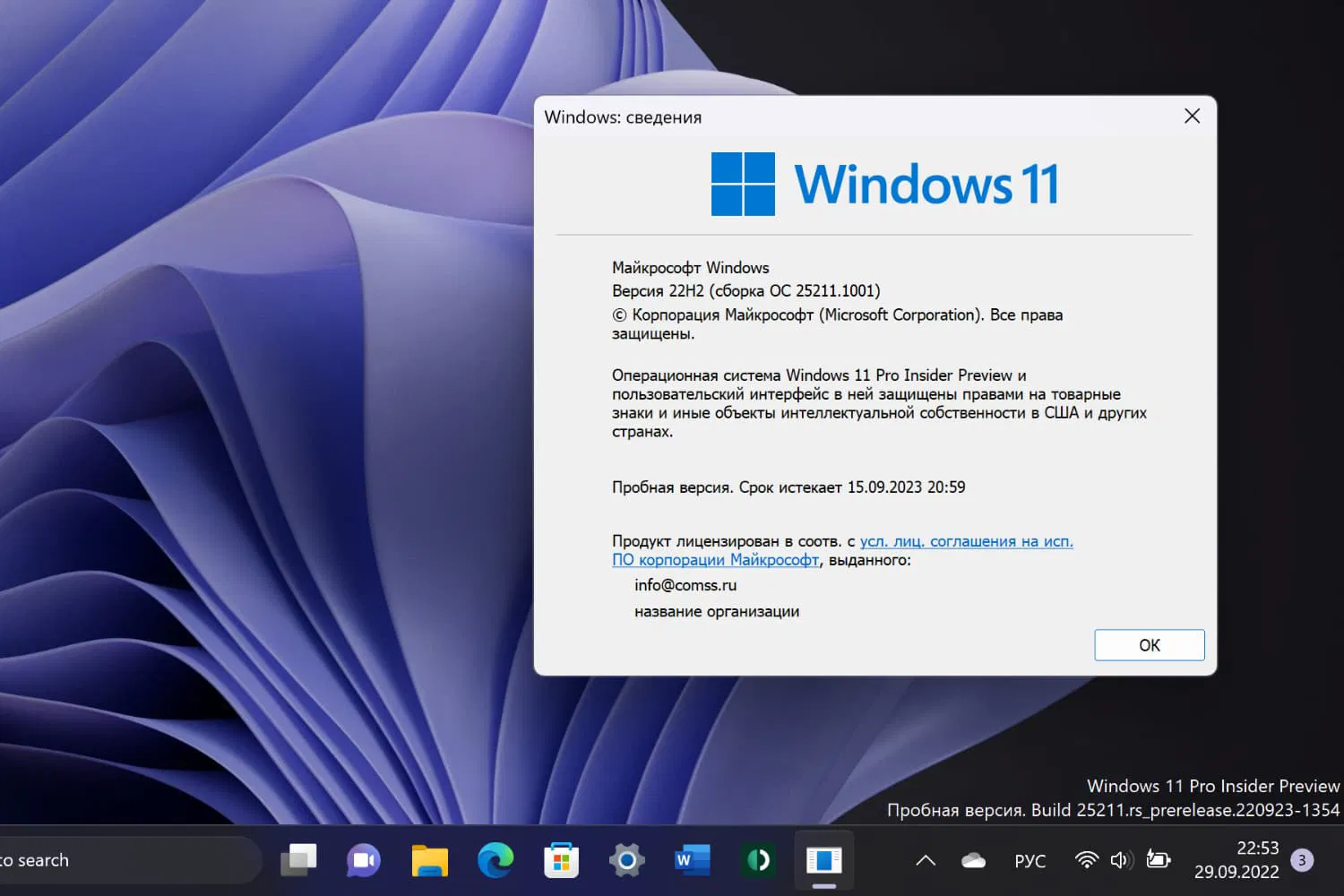Click the Windows: сведения title bar text
This screenshot has width=1344, height=896.
point(623,117)
